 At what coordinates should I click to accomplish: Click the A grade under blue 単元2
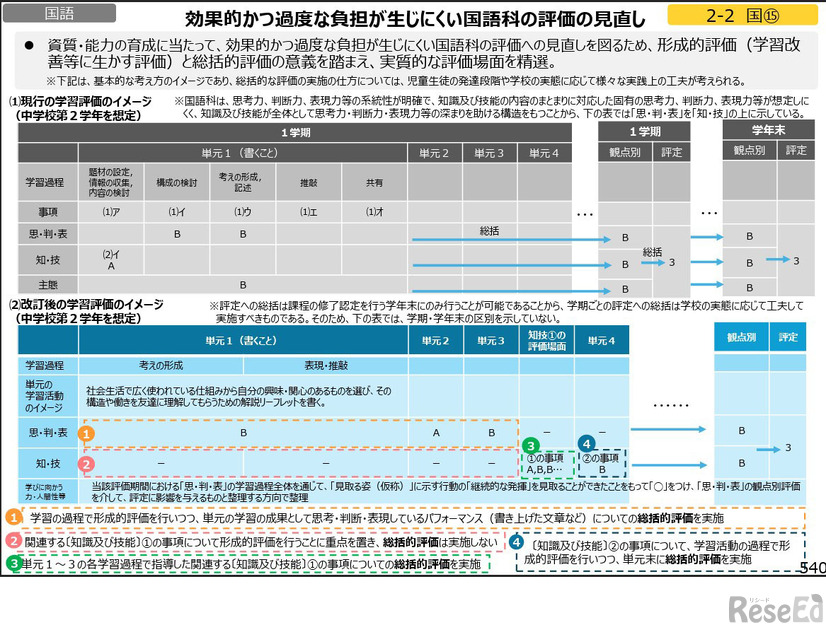click(x=436, y=433)
